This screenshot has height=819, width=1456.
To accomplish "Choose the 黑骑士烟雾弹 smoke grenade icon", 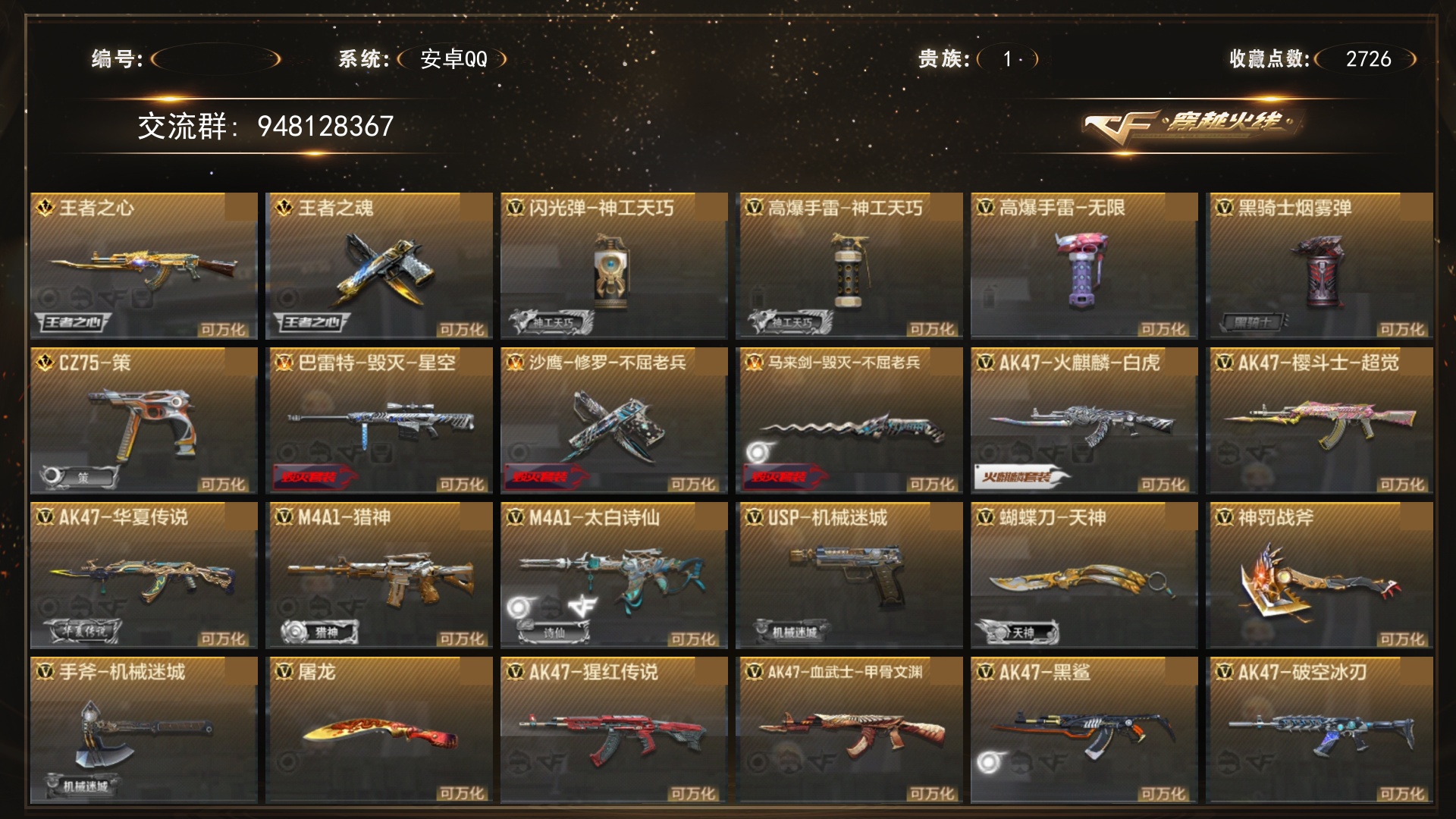I will (x=1320, y=271).
